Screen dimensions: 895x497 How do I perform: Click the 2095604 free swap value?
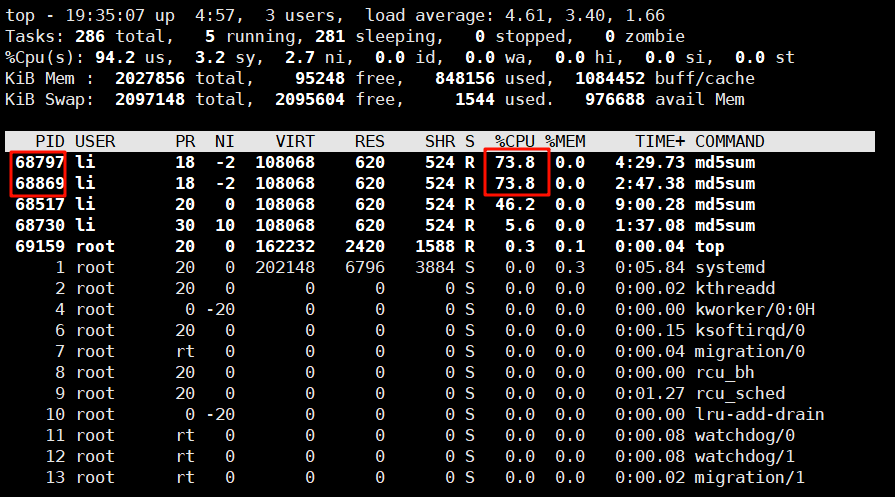pyautogui.click(x=310, y=100)
